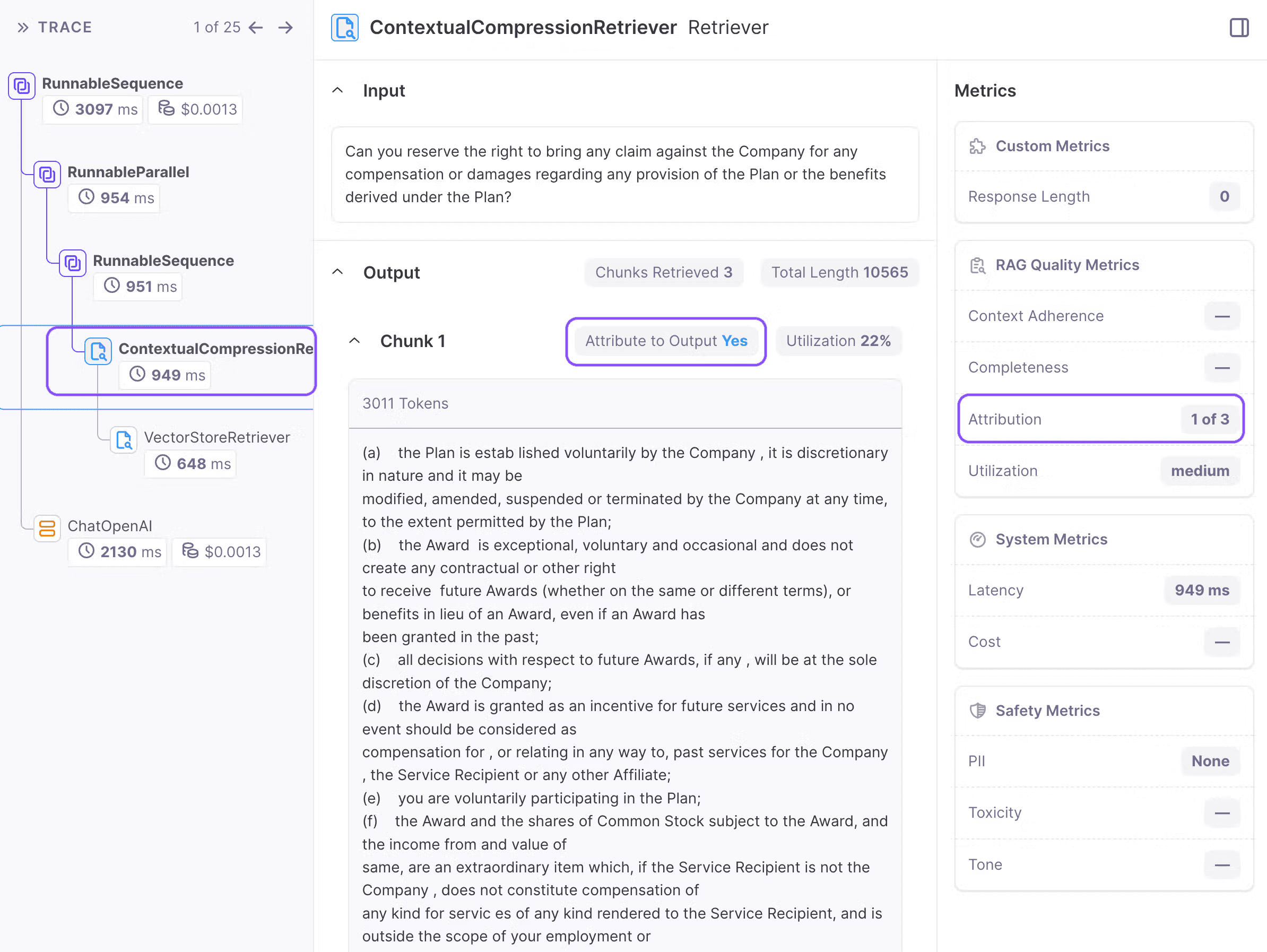Go to next trace arrow
The image size is (1267, 952).
pyautogui.click(x=285, y=27)
